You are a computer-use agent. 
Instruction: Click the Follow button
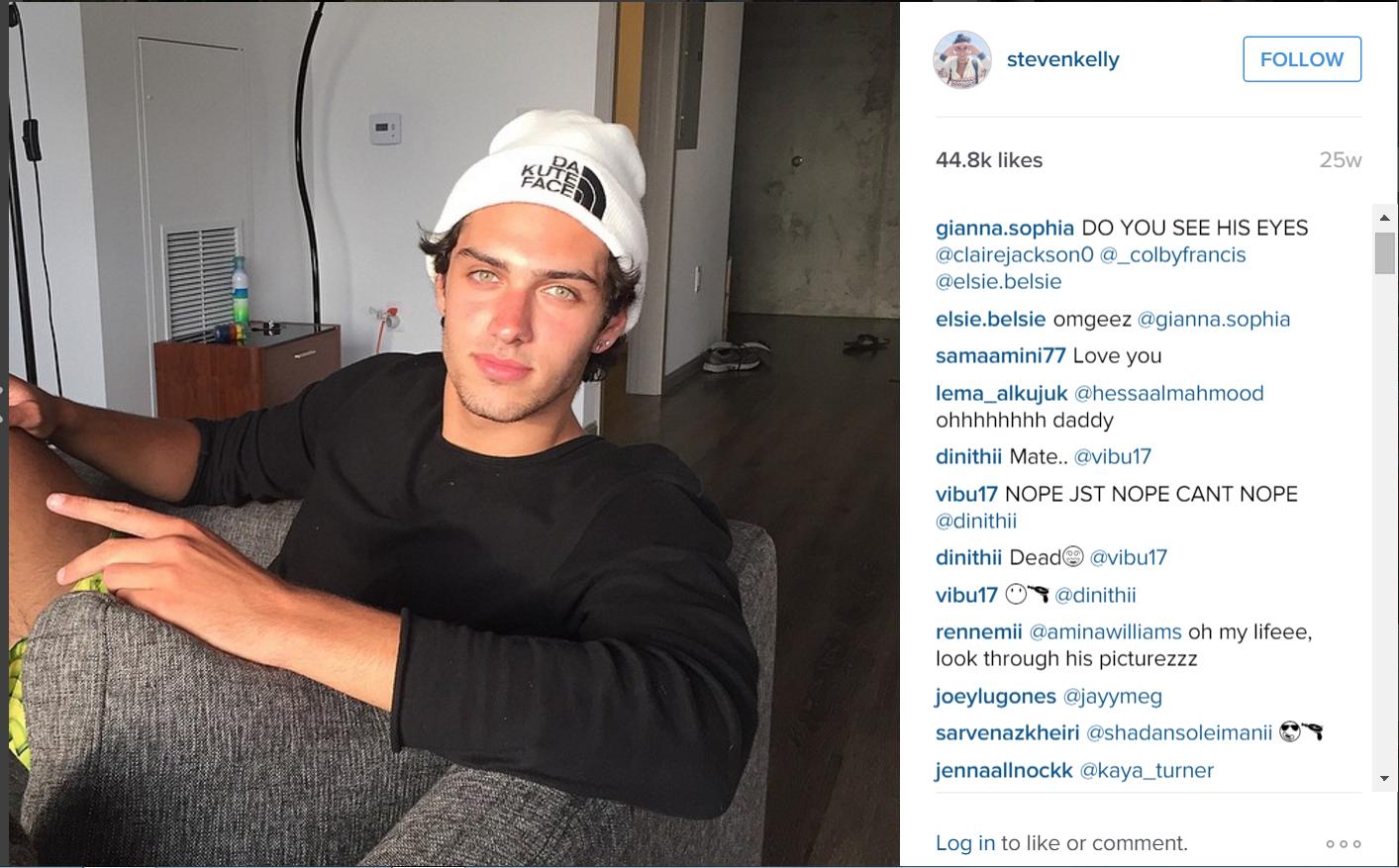click(x=1302, y=59)
